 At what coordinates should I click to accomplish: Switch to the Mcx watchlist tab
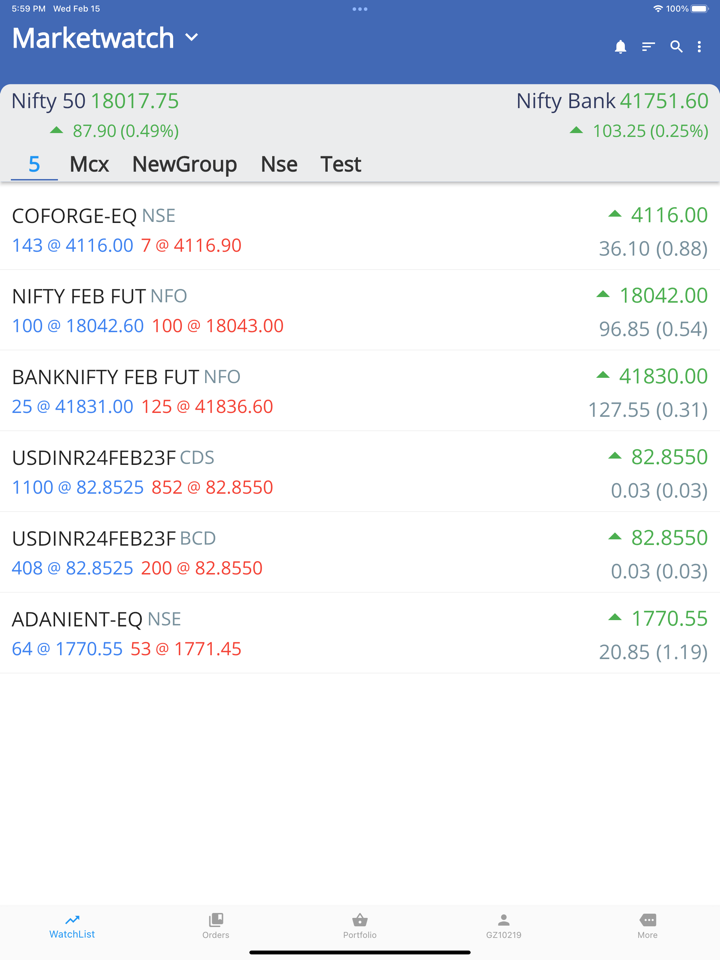coord(89,164)
